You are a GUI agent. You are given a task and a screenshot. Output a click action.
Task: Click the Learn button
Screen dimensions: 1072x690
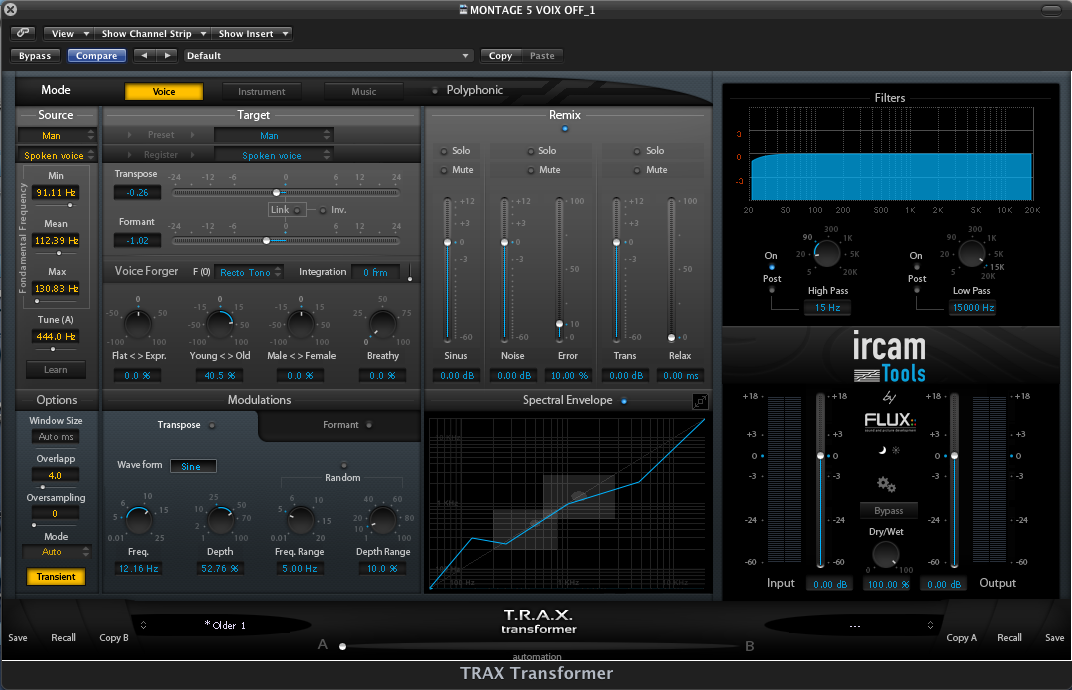click(56, 369)
